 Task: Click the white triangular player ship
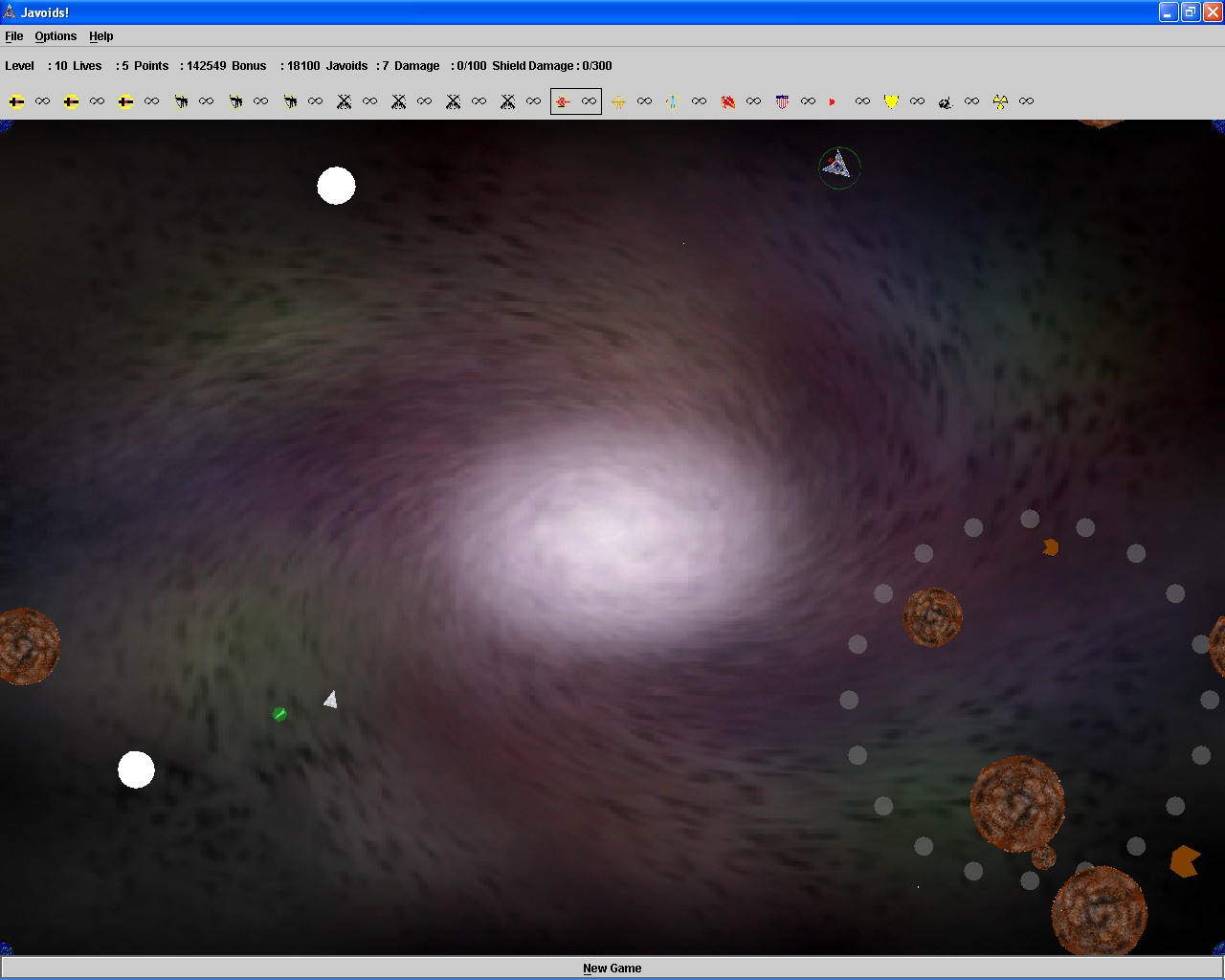(x=331, y=701)
